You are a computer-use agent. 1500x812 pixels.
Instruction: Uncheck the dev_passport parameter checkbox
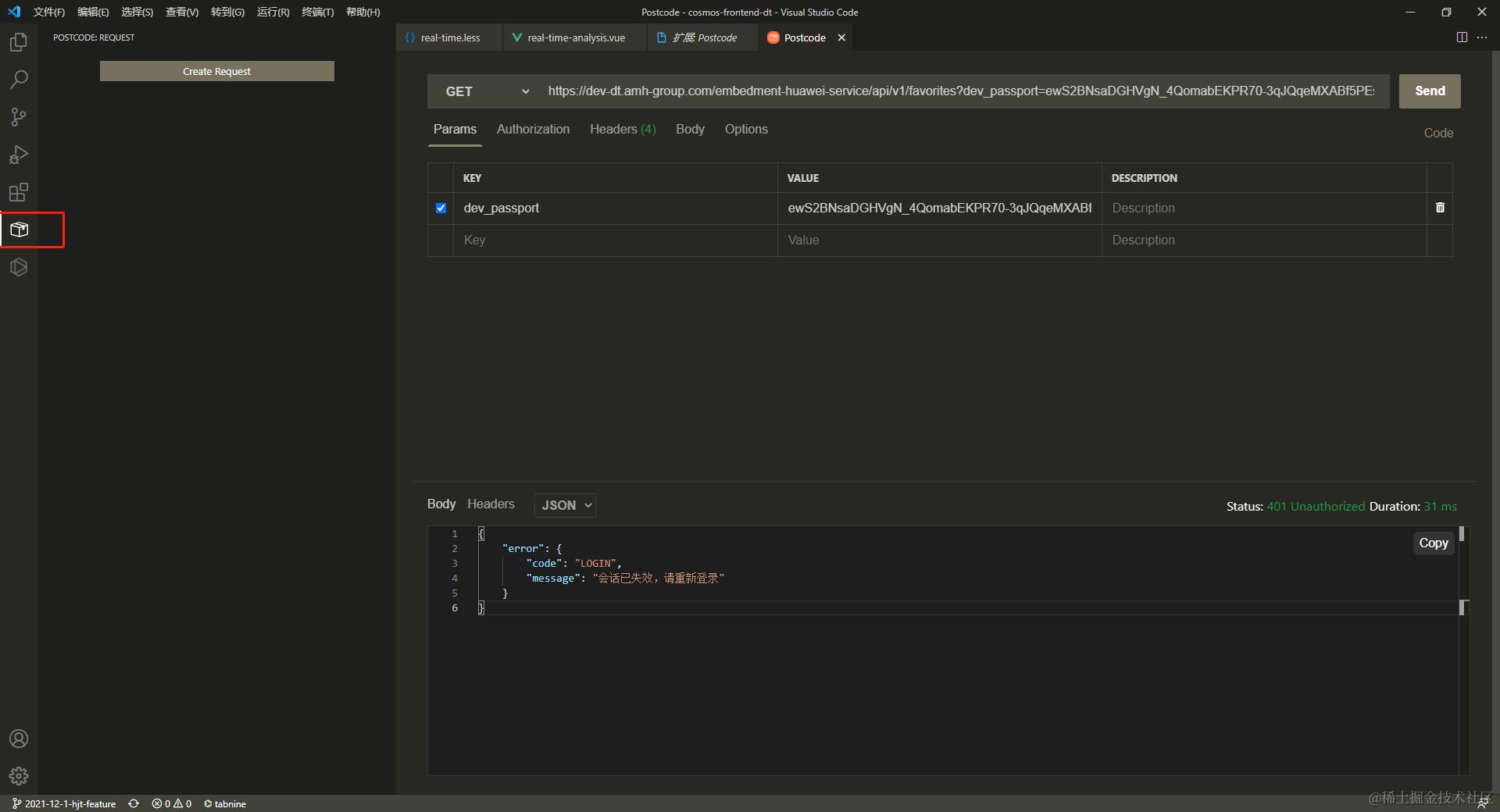click(x=441, y=208)
